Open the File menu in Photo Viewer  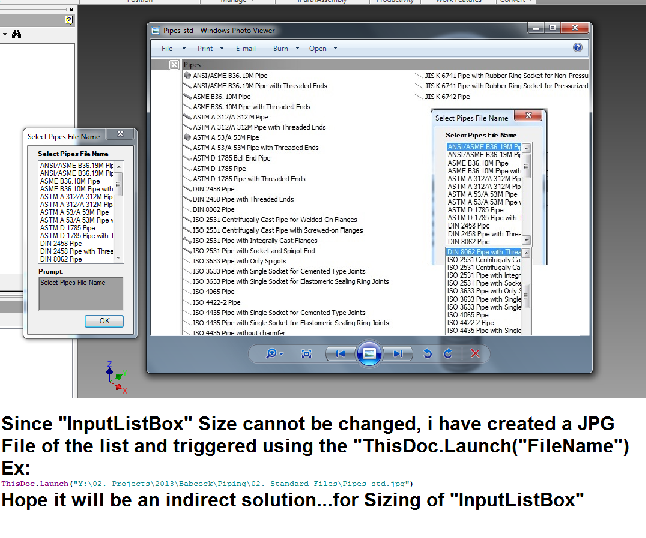click(167, 49)
